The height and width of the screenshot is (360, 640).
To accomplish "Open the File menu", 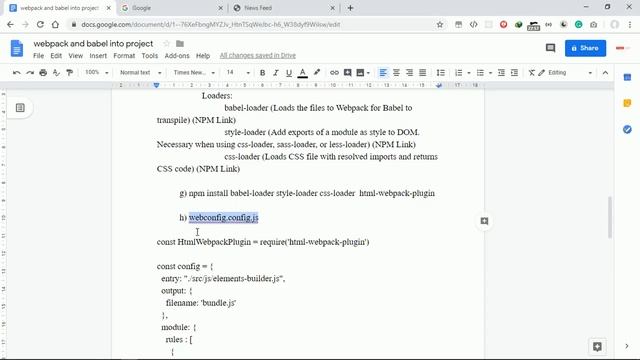I will (38, 56).
